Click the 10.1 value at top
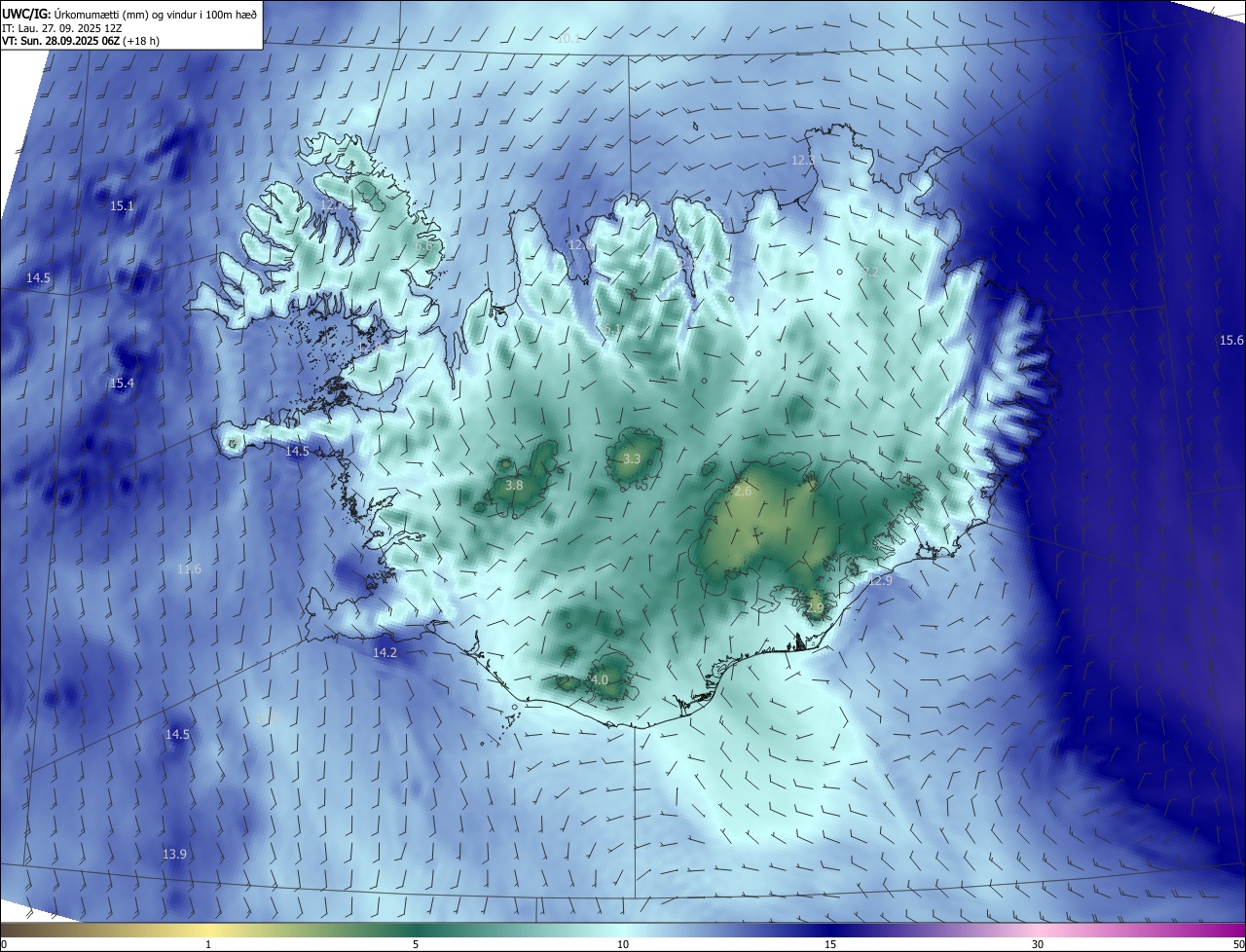 click(568, 39)
